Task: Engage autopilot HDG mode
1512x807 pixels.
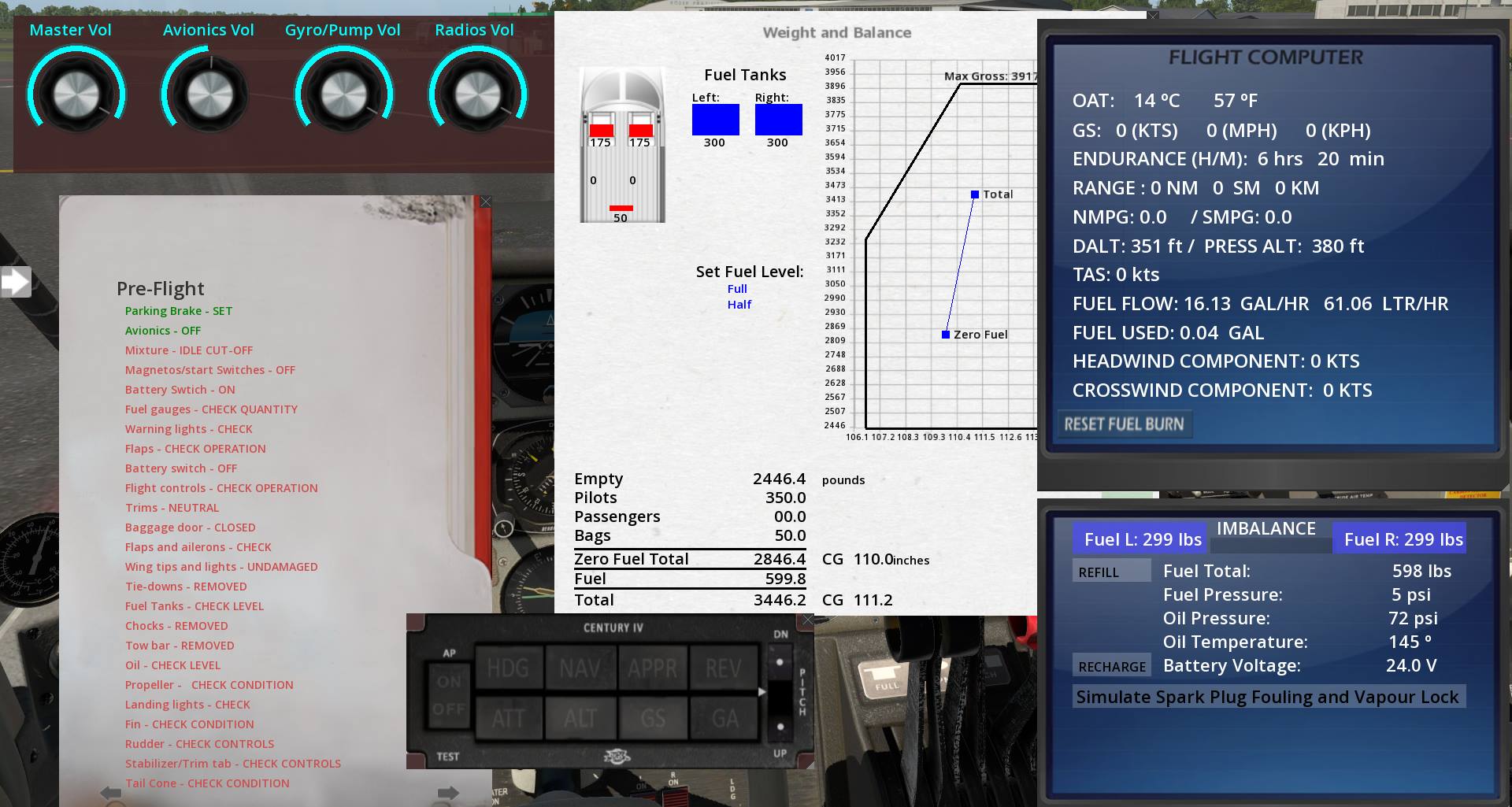Action: tap(508, 669)
